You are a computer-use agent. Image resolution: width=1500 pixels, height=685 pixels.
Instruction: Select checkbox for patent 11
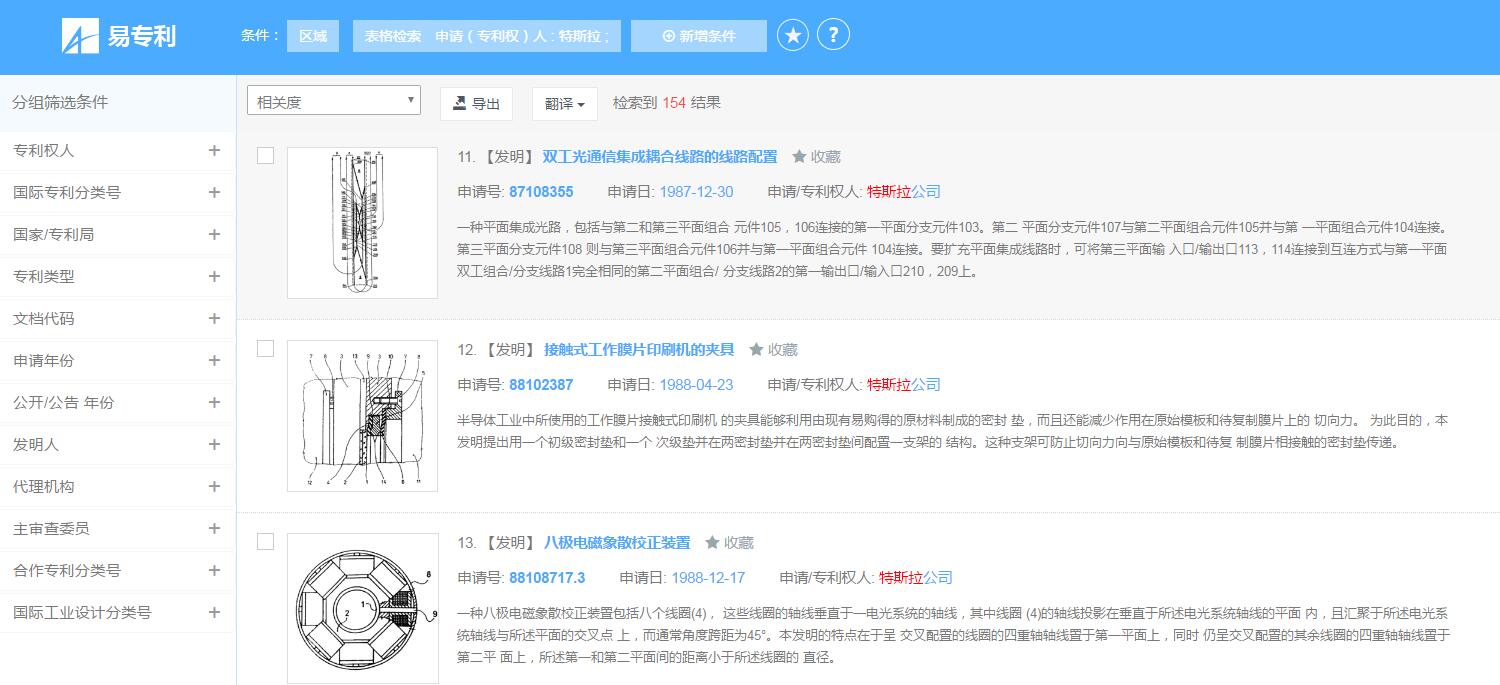pyautogui.click(x=265, y=156)
